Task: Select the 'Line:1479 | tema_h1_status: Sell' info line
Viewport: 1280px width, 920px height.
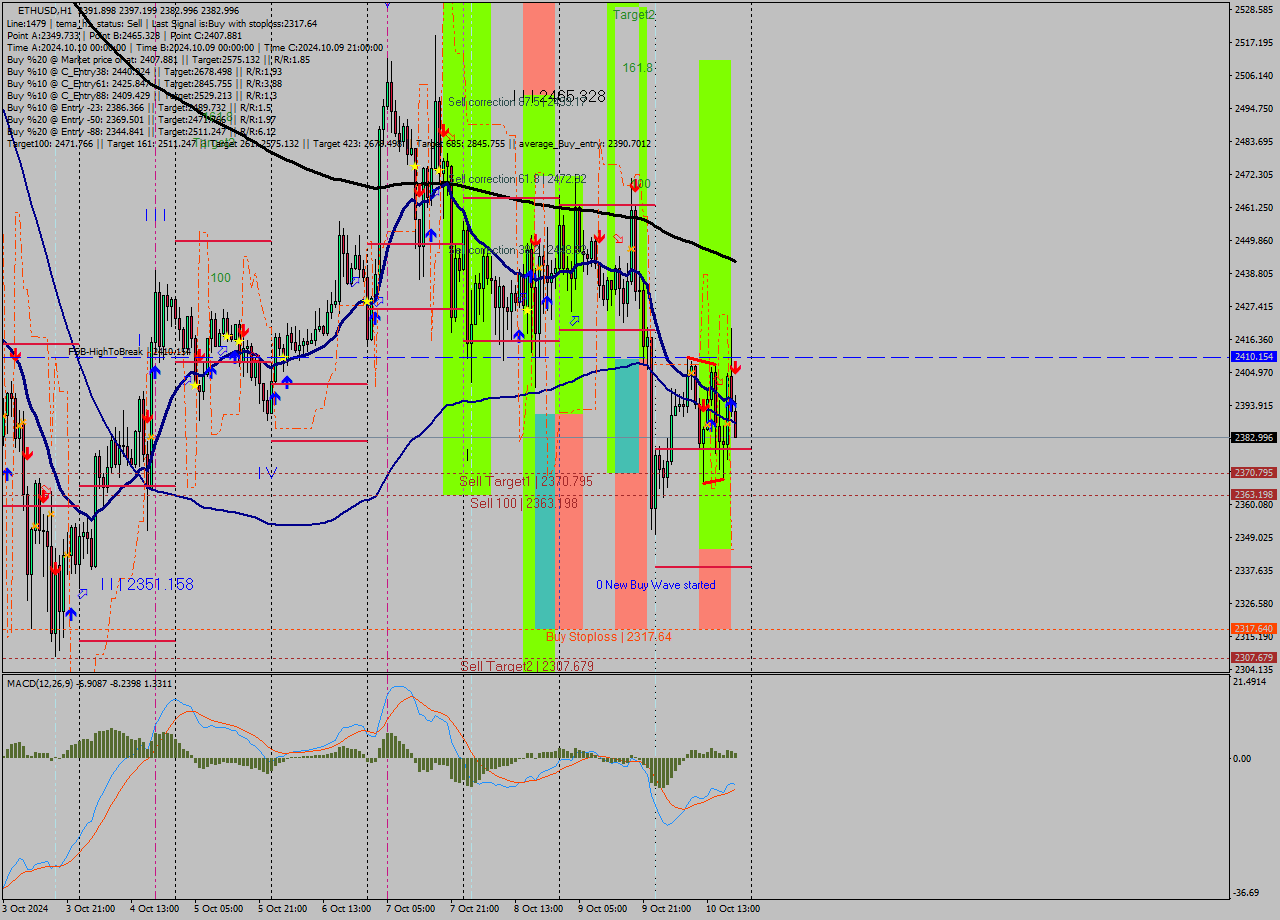Action: [x=162, y=23]
